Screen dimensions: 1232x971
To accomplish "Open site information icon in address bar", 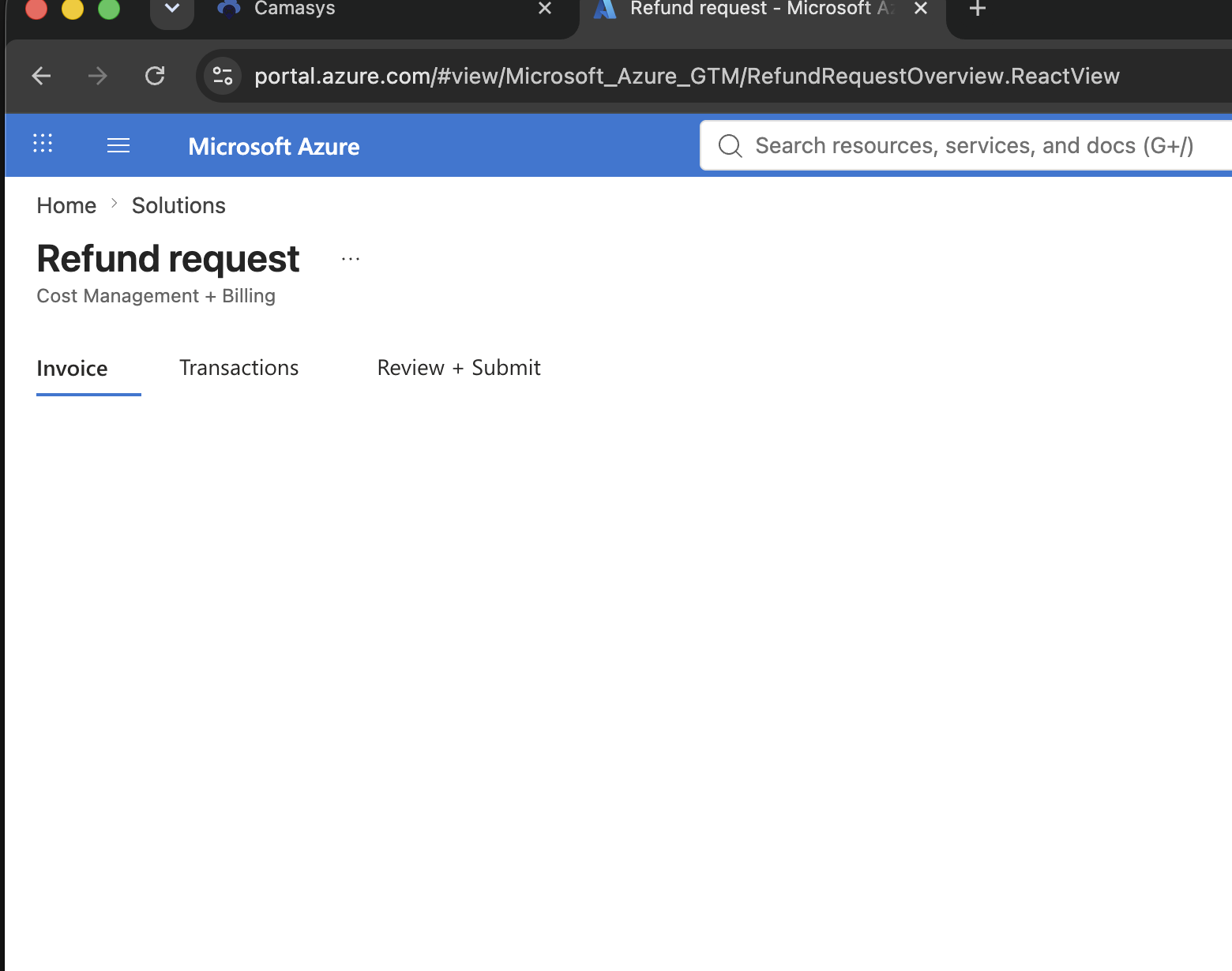I will (x=223, y=76).
